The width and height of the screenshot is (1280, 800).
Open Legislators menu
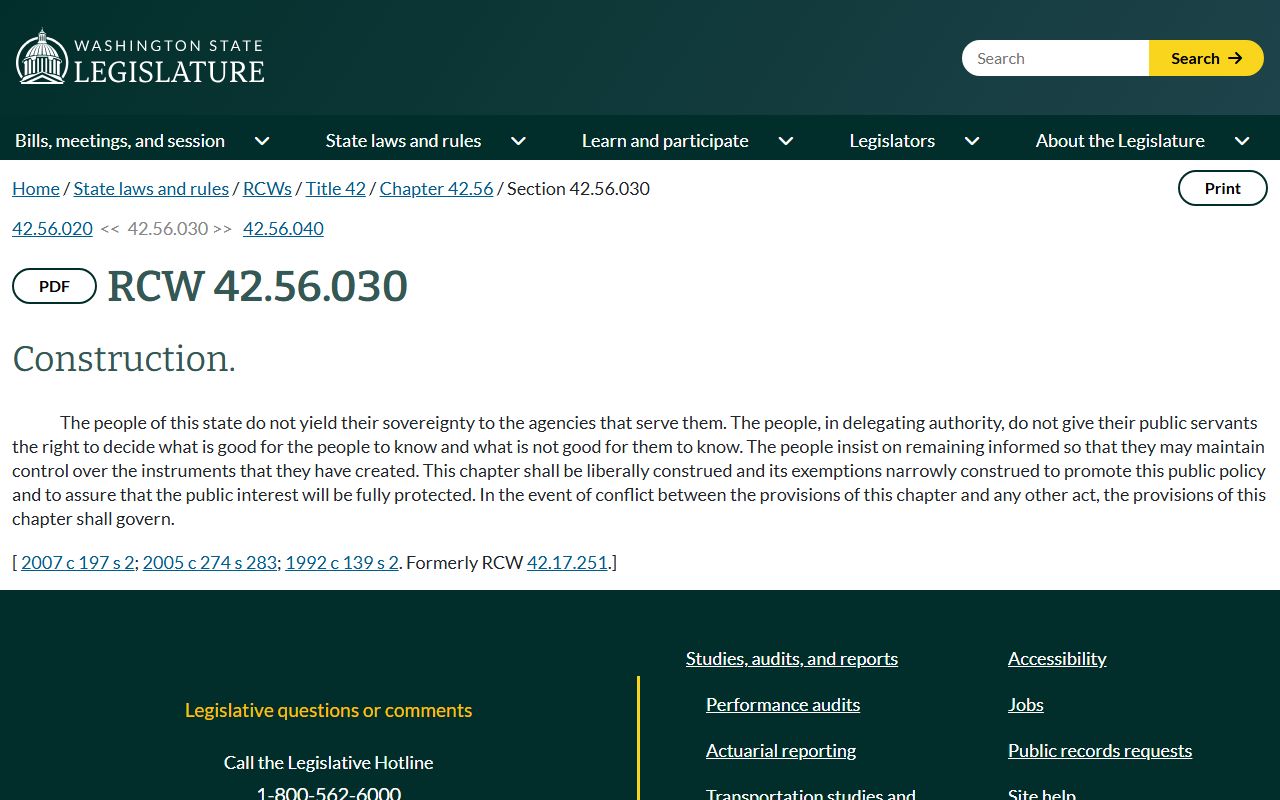coord(892,141)
